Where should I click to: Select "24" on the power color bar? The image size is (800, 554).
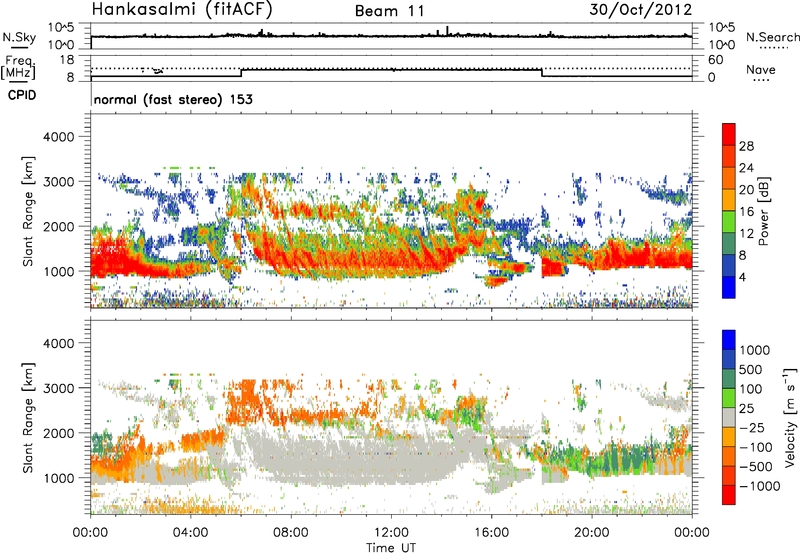click(x=746, y=168)
